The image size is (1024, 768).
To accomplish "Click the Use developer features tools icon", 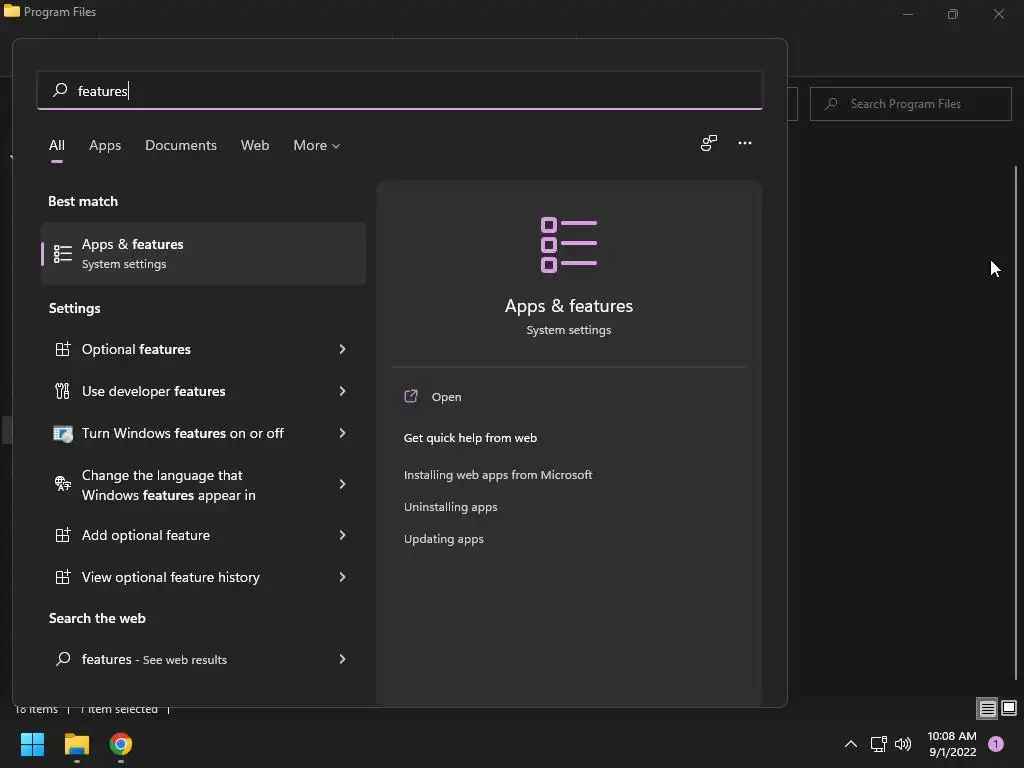I will (63, 391).
